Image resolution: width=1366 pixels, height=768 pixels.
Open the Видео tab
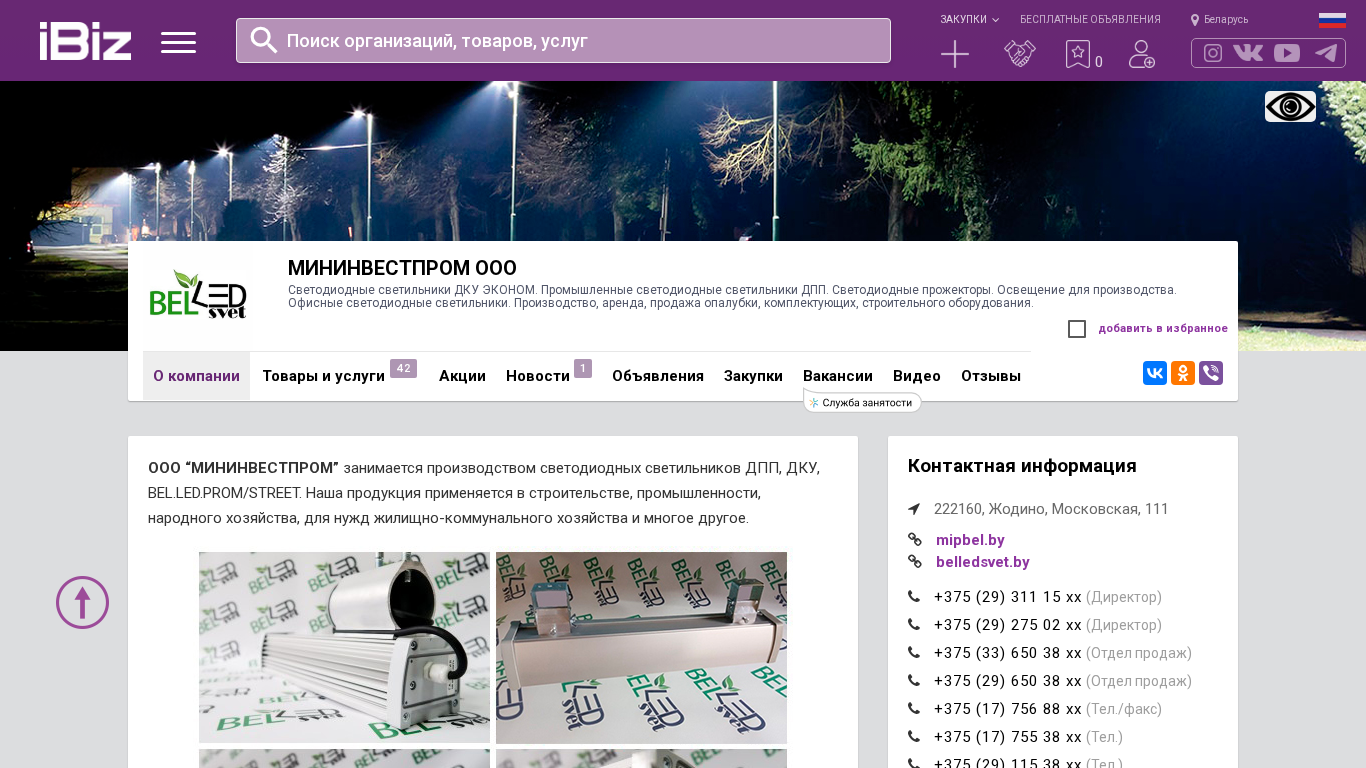[917, 376]
